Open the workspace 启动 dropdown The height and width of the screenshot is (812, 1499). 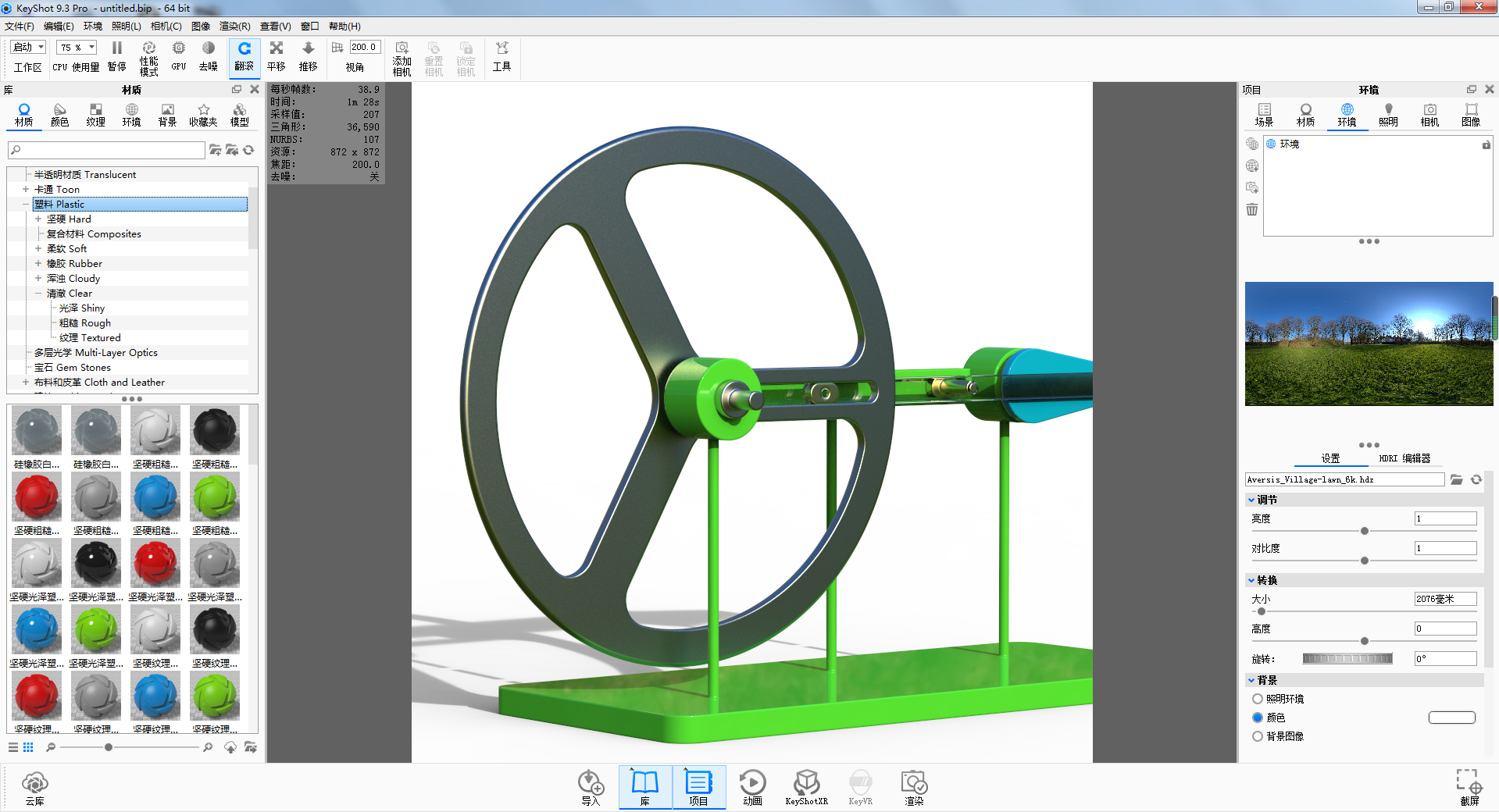point(28,47)
